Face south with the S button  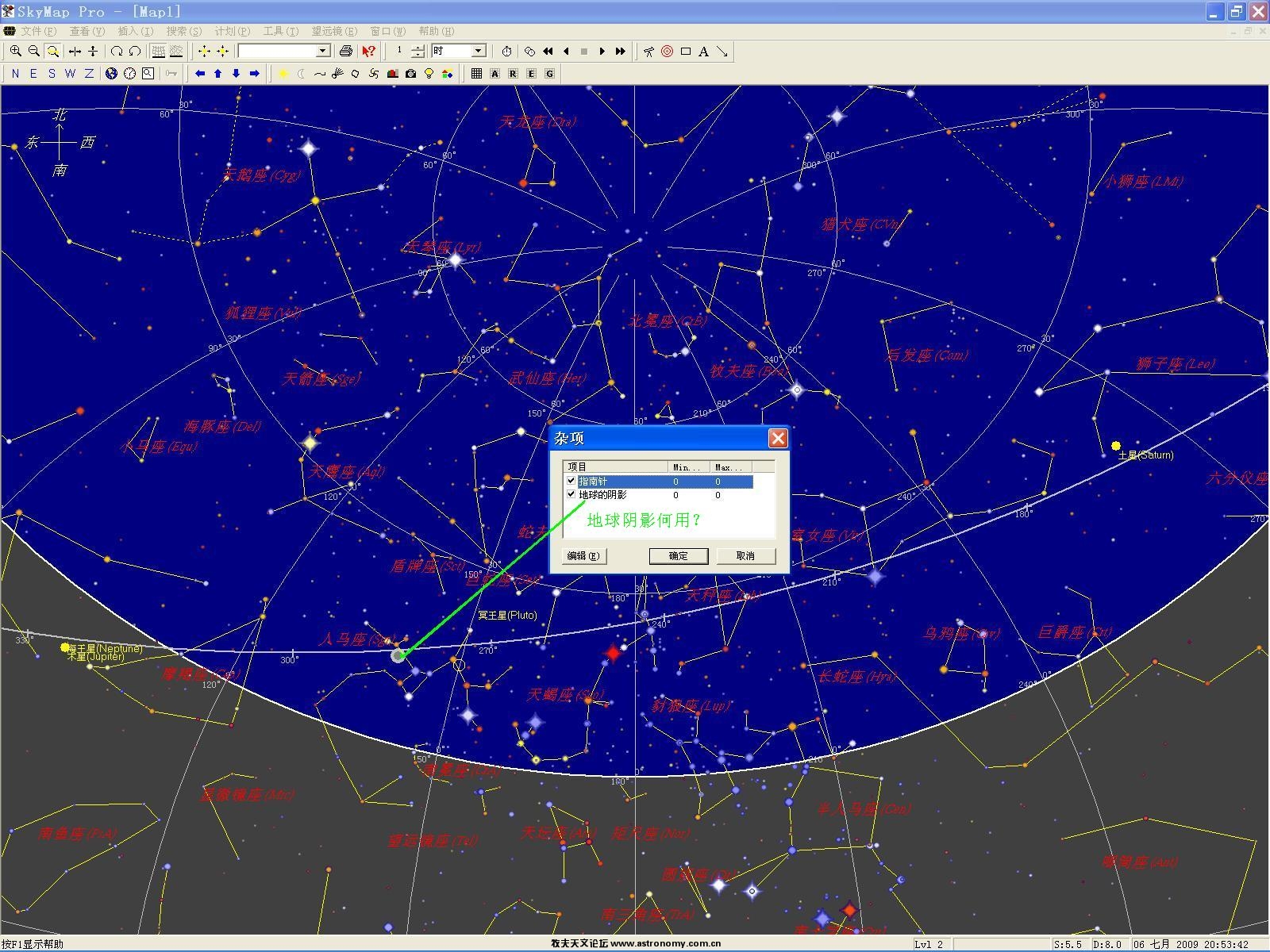(x=52, y=73)
